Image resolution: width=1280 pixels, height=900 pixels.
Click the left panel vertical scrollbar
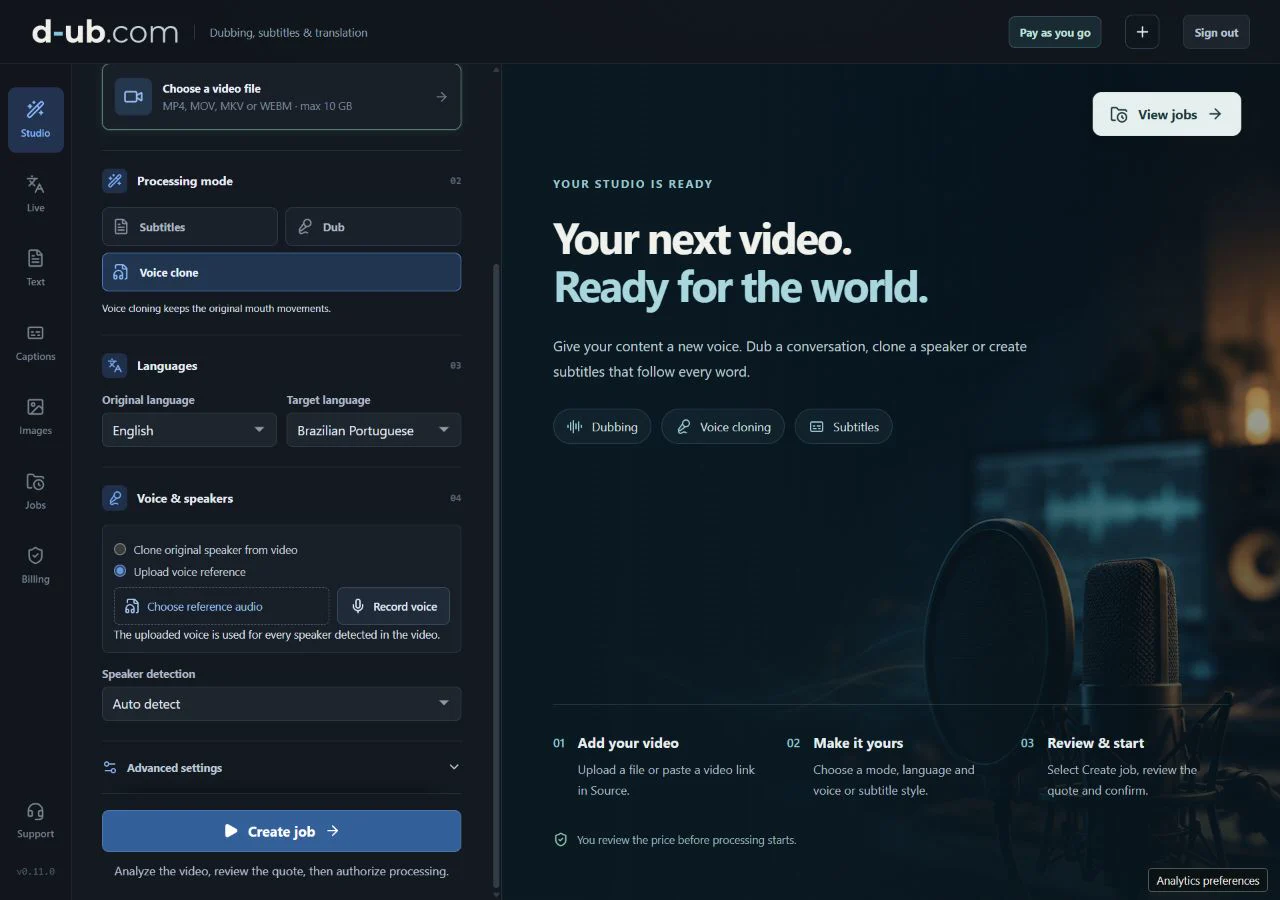click(496, 575)
